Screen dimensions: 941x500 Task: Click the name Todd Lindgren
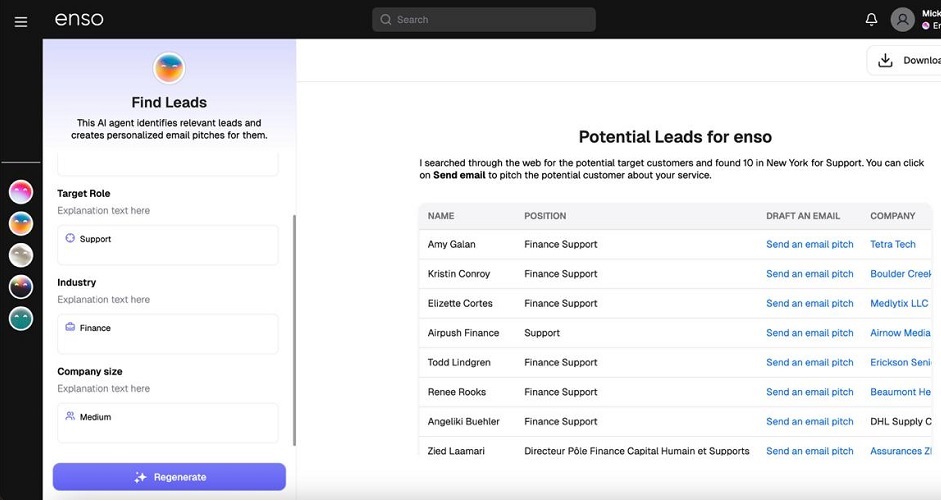[x=458, y=363]
